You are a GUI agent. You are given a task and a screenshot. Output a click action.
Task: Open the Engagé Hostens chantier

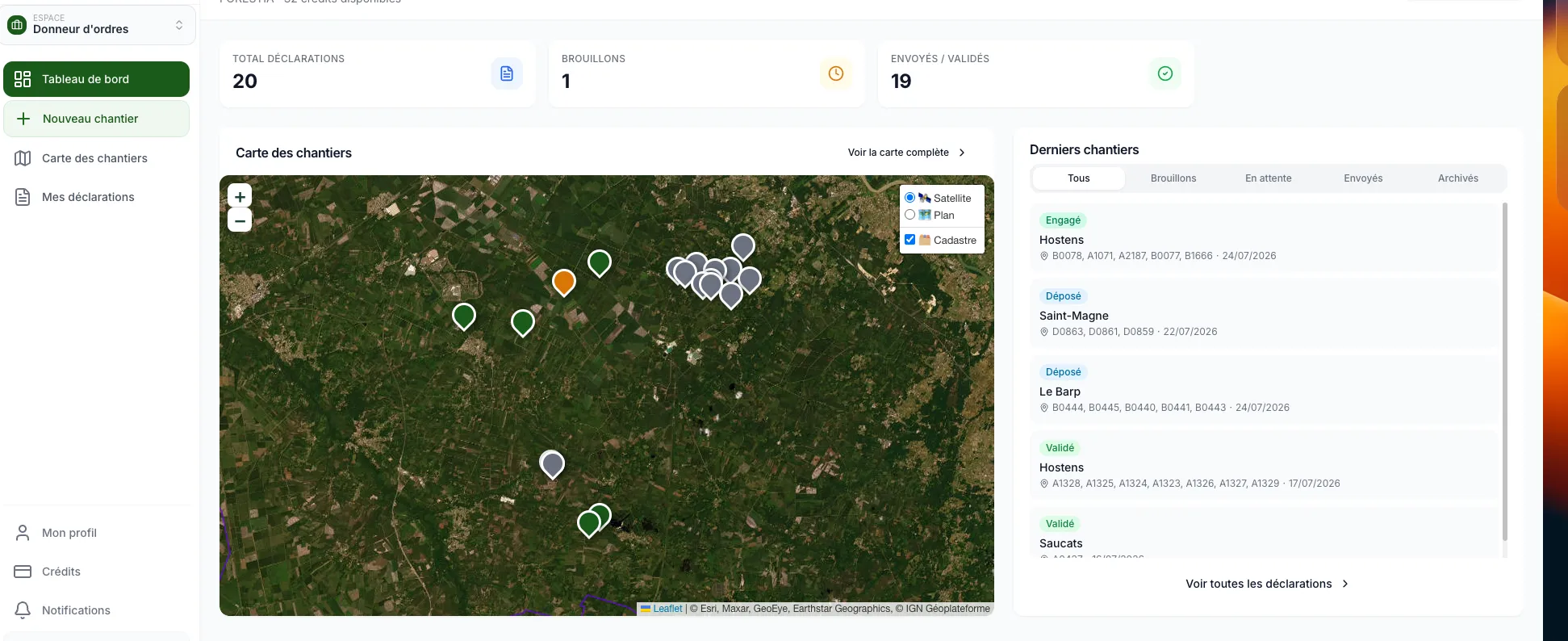tap(1264, 238)
